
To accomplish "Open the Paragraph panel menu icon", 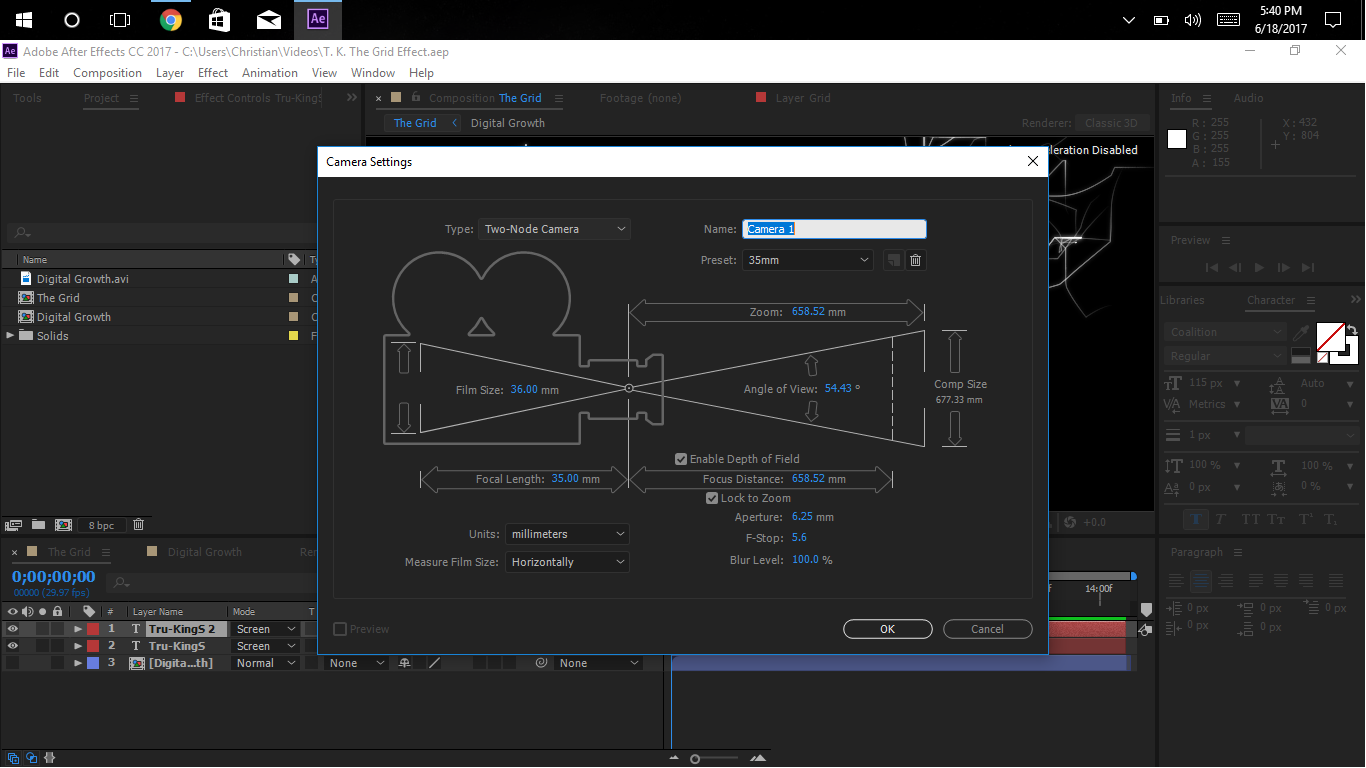I will (1238, 552).
